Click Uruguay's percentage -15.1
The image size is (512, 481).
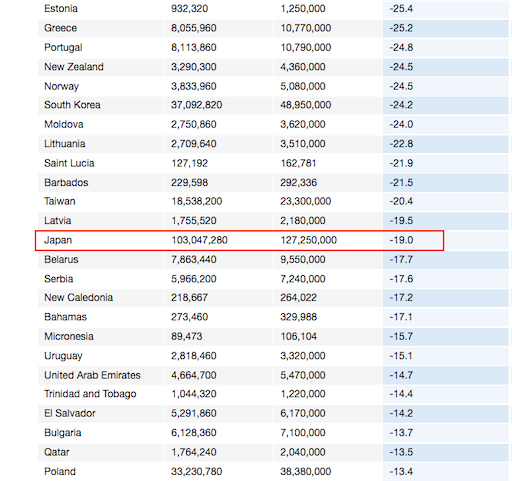401,356
